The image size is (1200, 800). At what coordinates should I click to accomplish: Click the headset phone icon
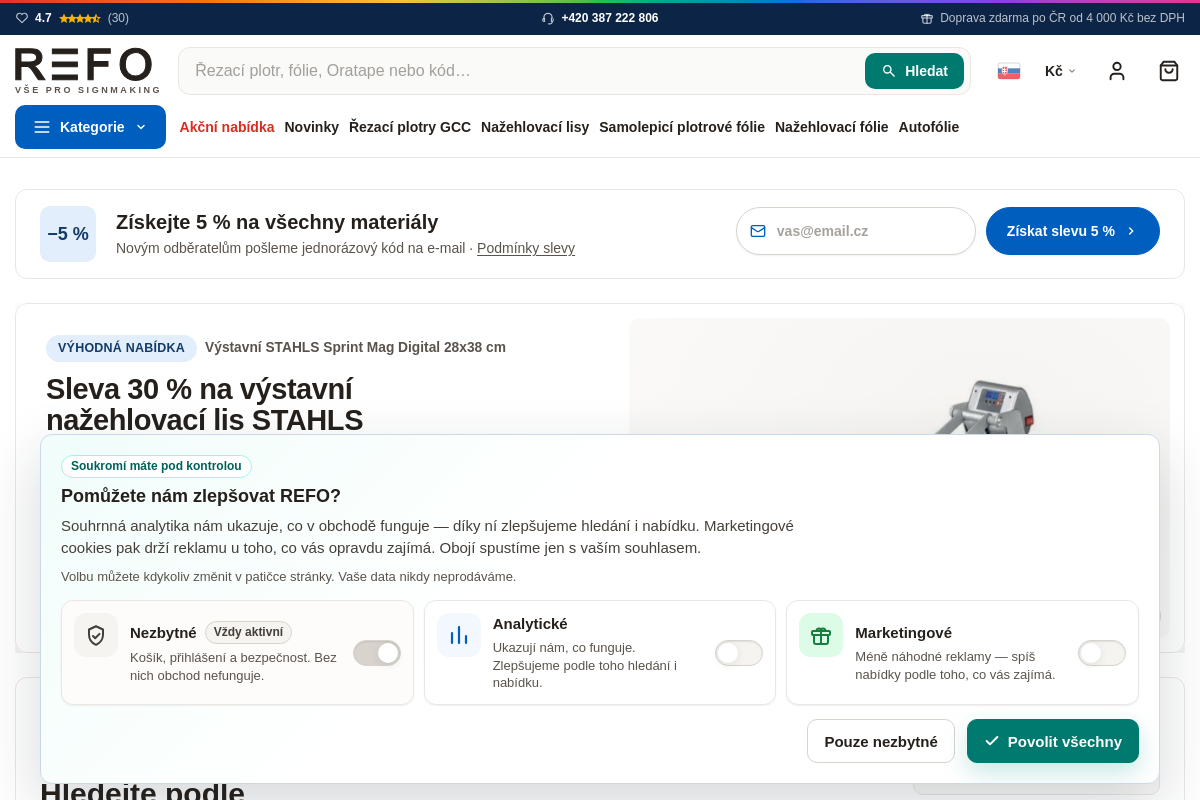(x=548, y=18)
